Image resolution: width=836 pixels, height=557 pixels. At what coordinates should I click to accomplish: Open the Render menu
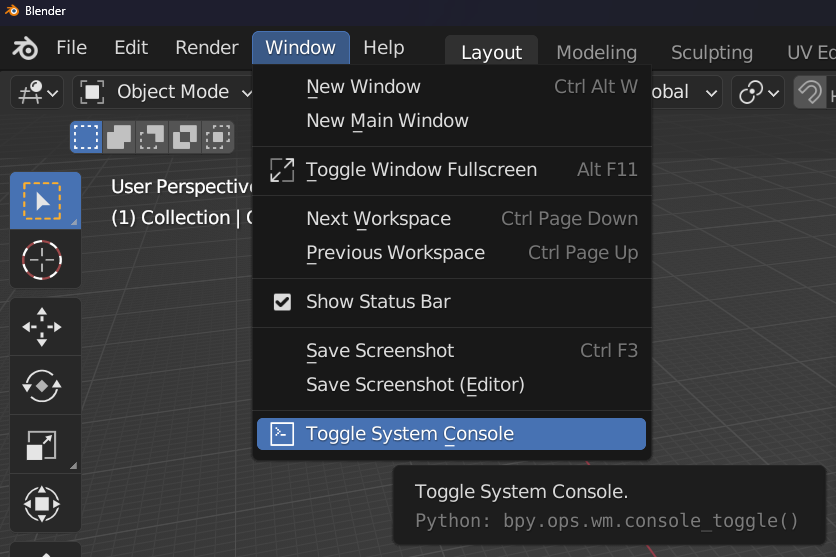pyautogui.click(x=207, y=48)
